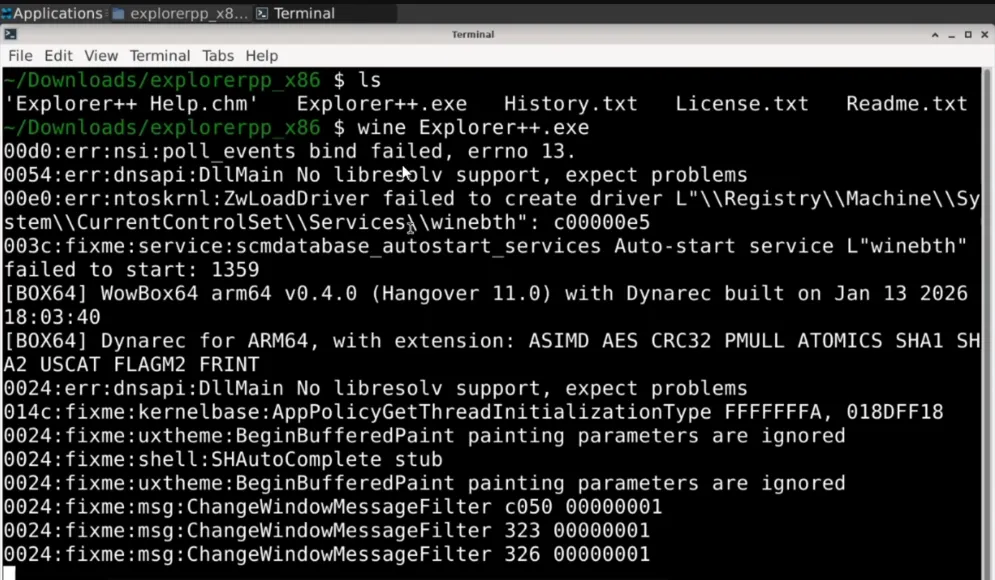995x580 pixels.
Task: Click 'Explorer++ Help.chm' in ls output
Action: [x=131, y=103]
